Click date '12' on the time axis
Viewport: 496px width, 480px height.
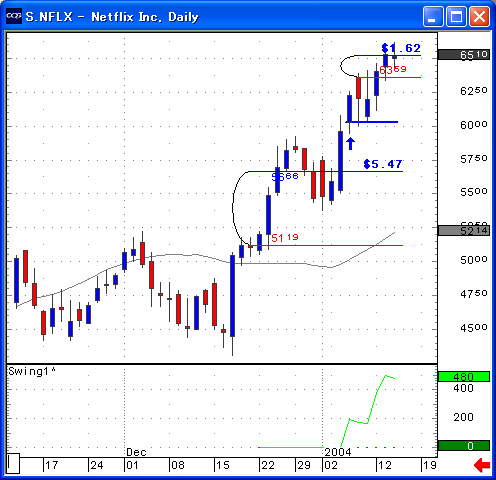[385, 465]
